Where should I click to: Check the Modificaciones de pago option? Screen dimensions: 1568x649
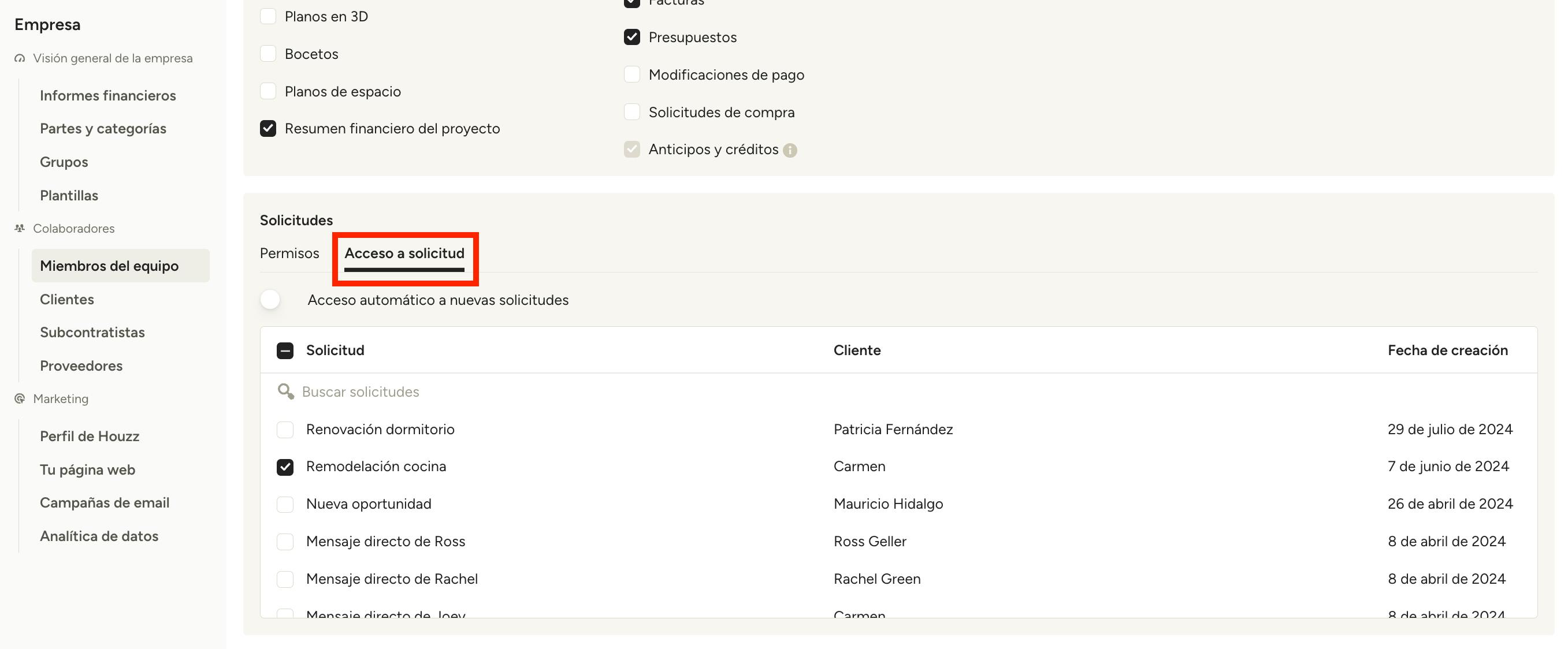[632, 75]
